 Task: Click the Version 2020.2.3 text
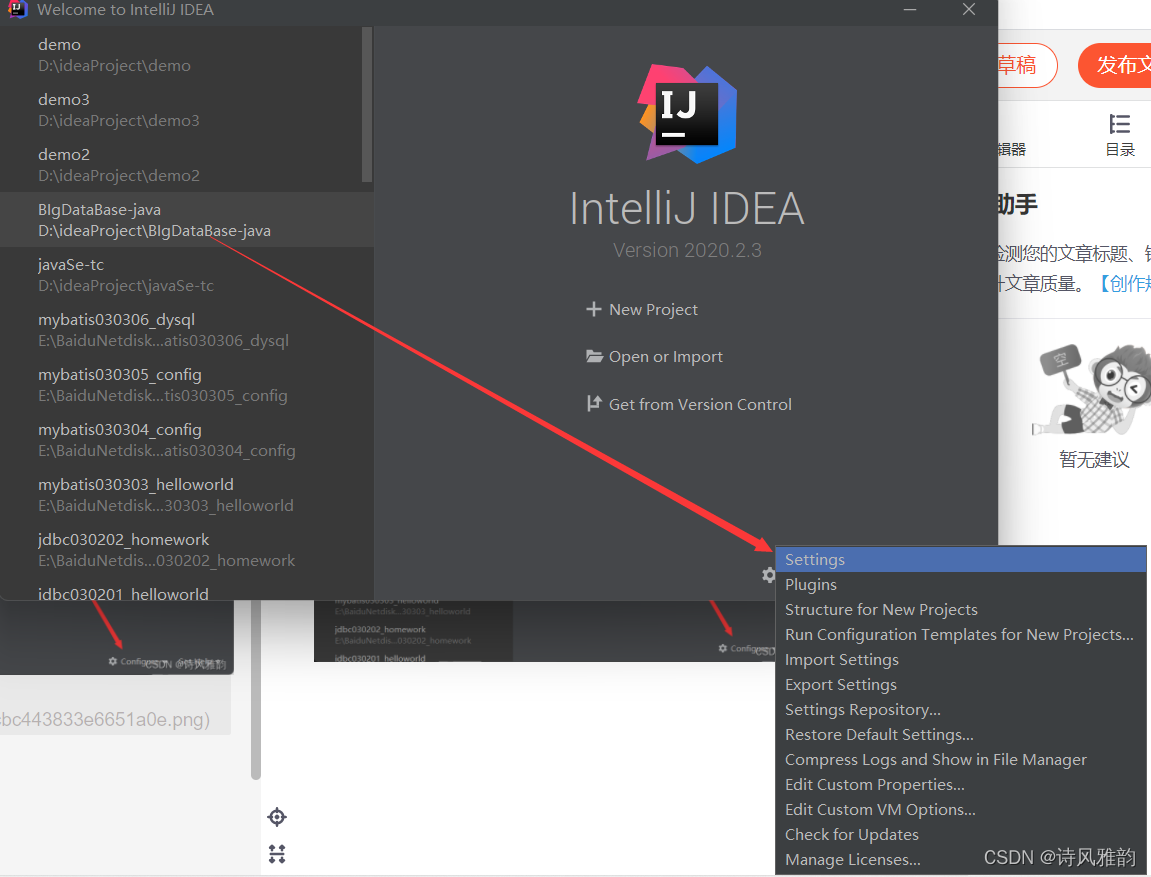click(687, 250)
